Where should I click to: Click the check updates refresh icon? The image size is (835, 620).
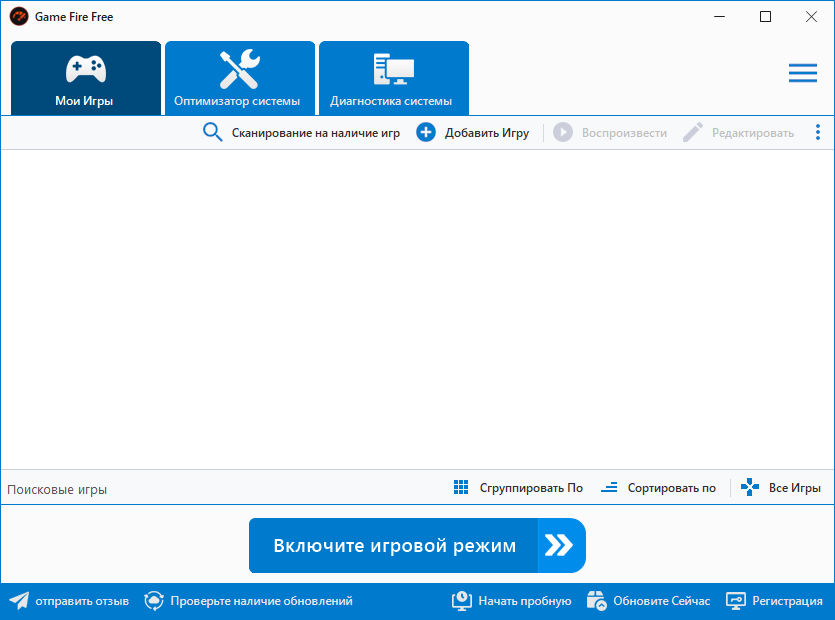pos(154,601)
